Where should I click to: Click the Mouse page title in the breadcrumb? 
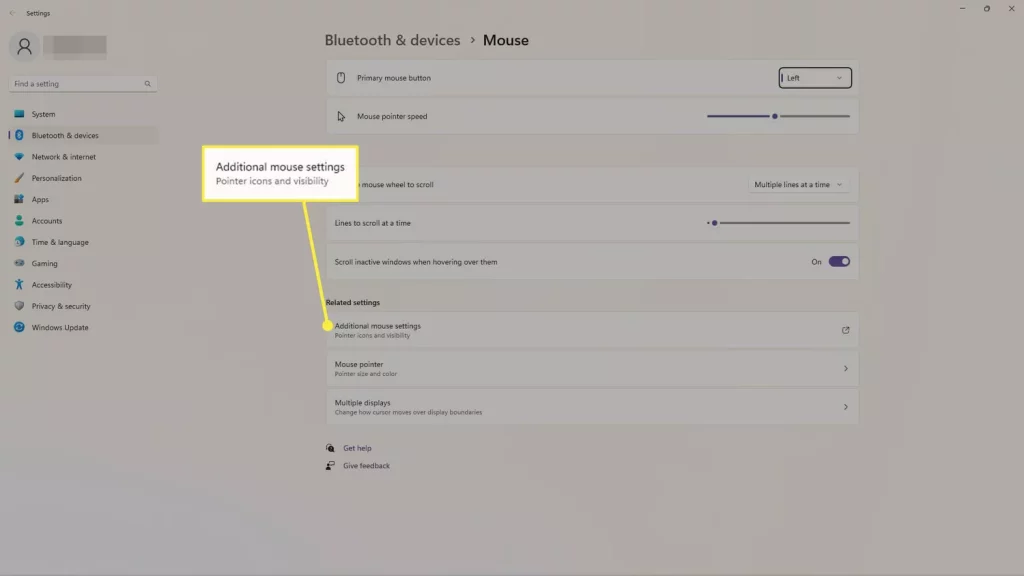[x=505, y=40]
